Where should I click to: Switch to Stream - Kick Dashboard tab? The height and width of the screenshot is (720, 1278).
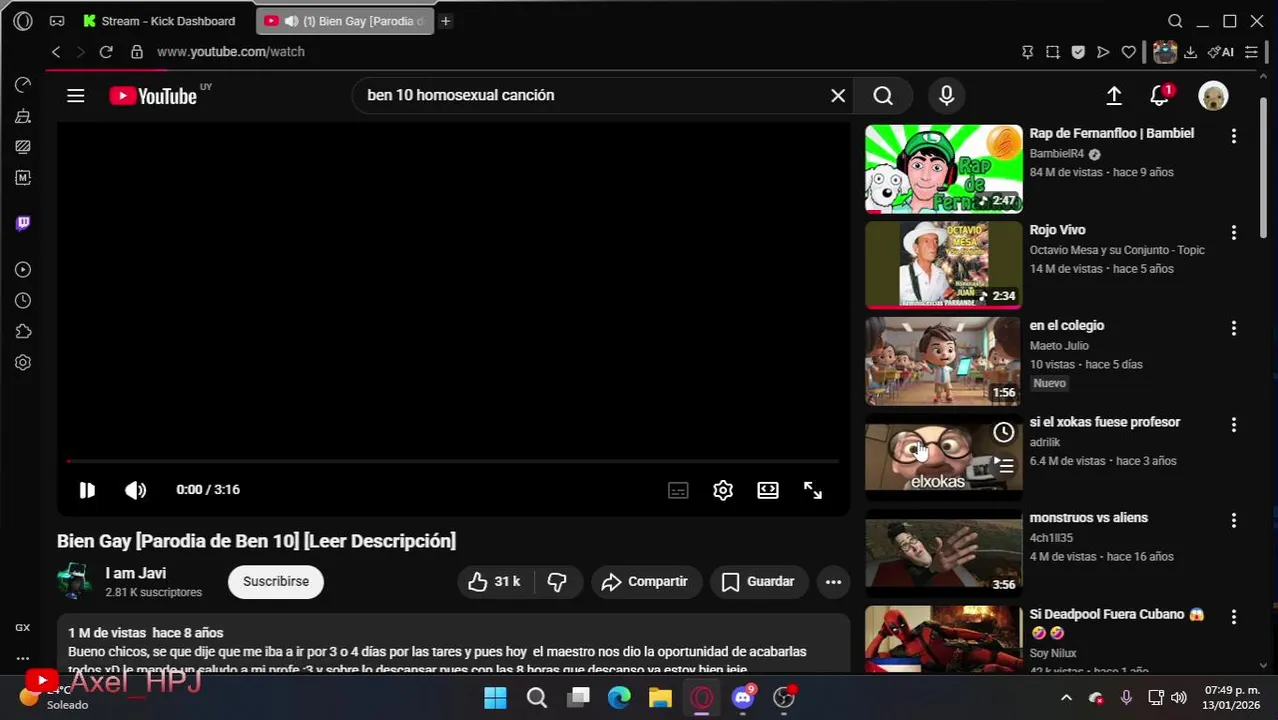point(159,21)
